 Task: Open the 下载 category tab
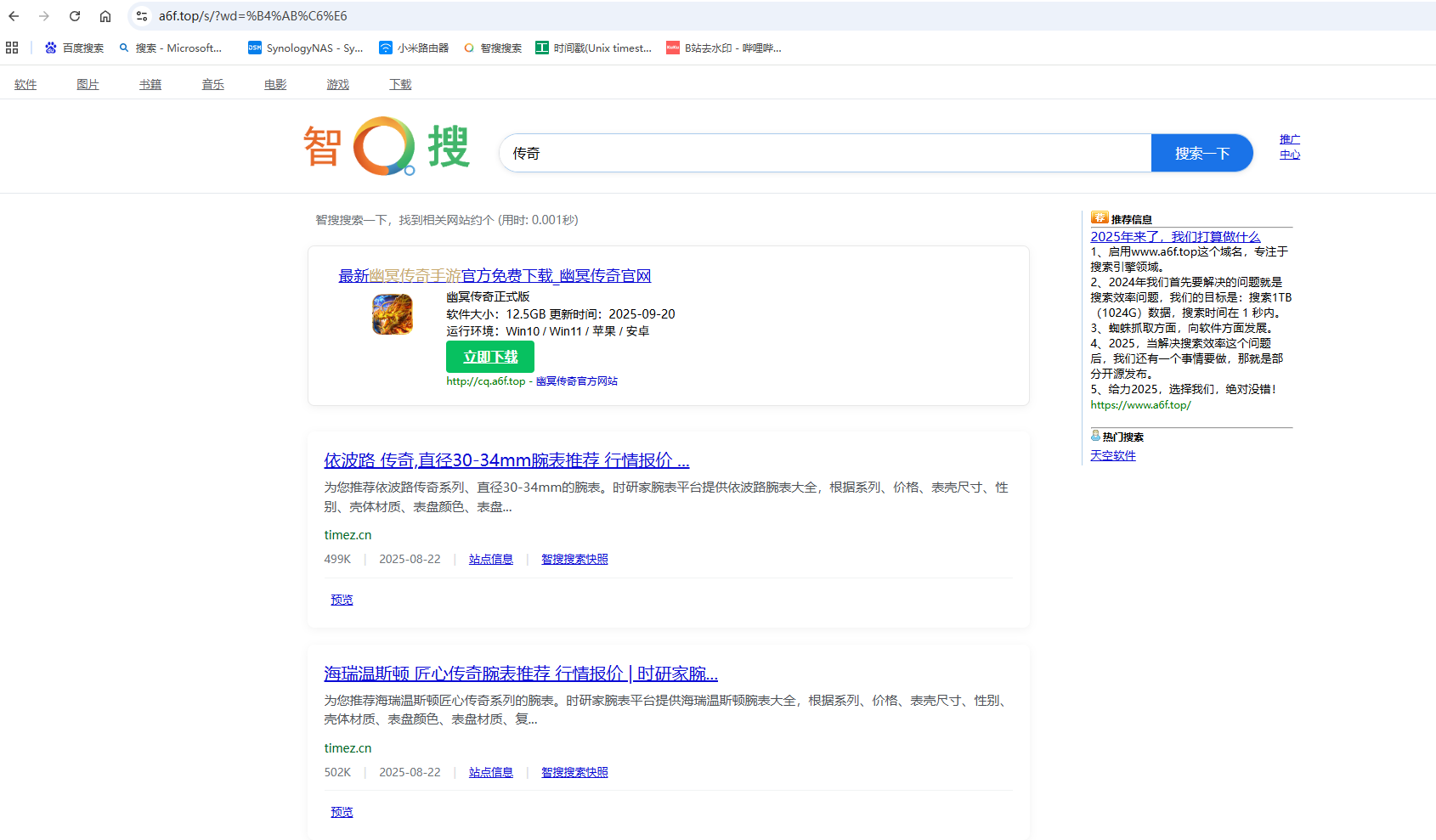[400, 84]
